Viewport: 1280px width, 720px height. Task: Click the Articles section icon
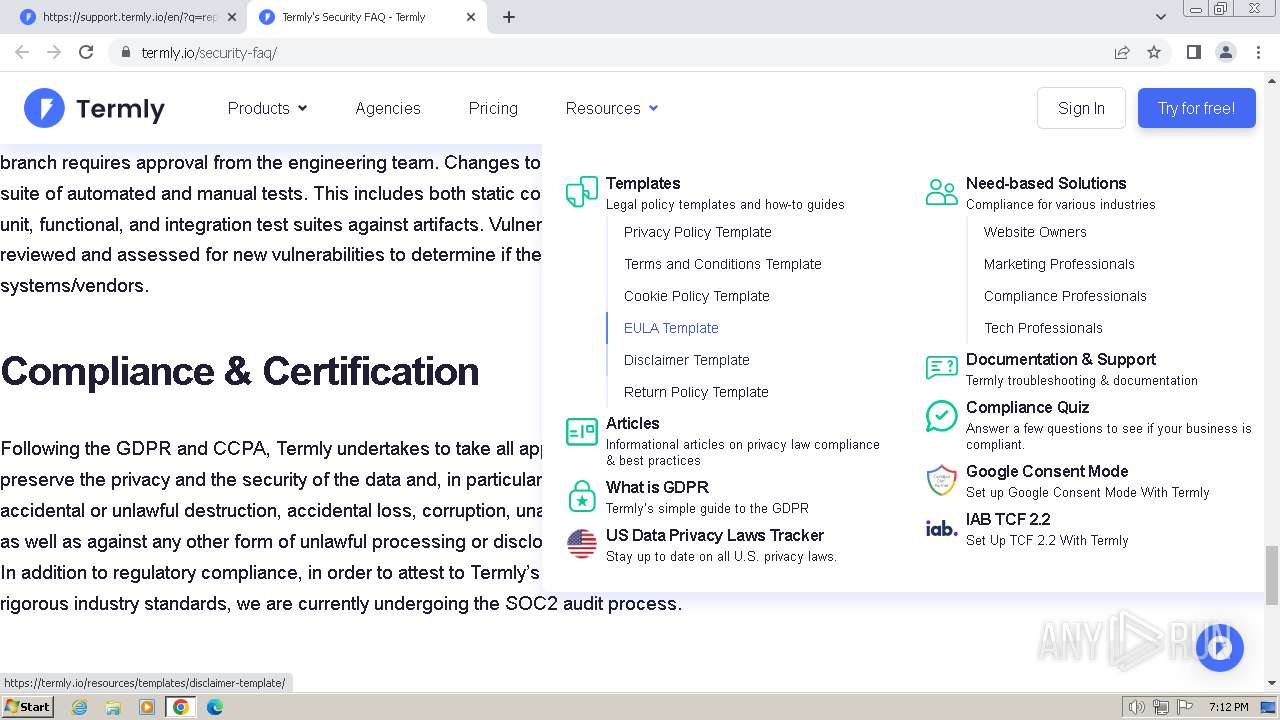click(x=582, y=432)
